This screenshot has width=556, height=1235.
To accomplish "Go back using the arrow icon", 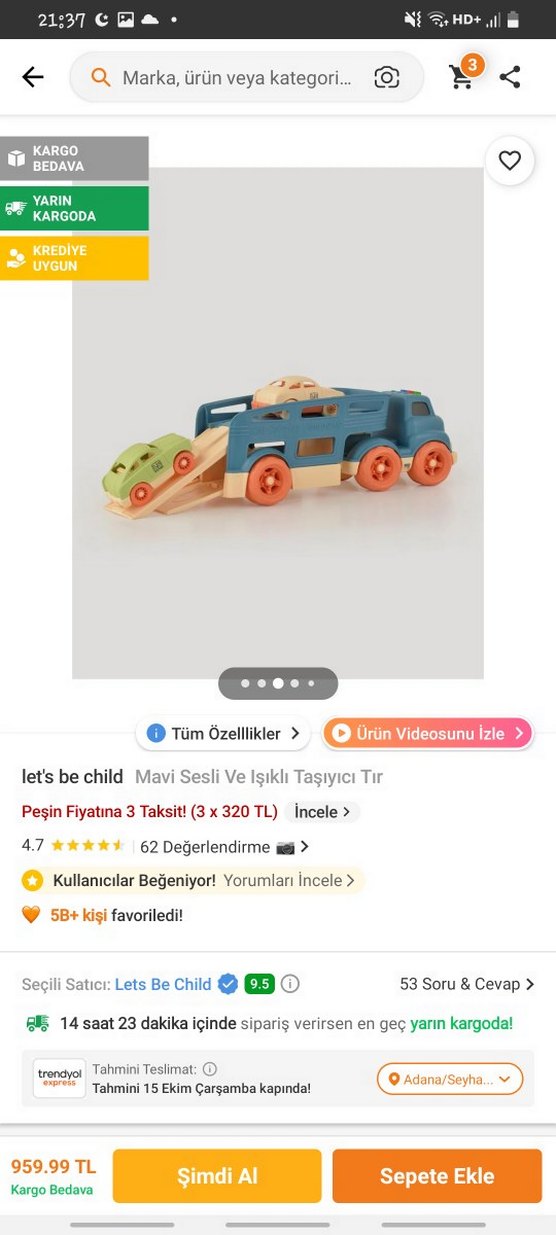I will tap(33, 77).
